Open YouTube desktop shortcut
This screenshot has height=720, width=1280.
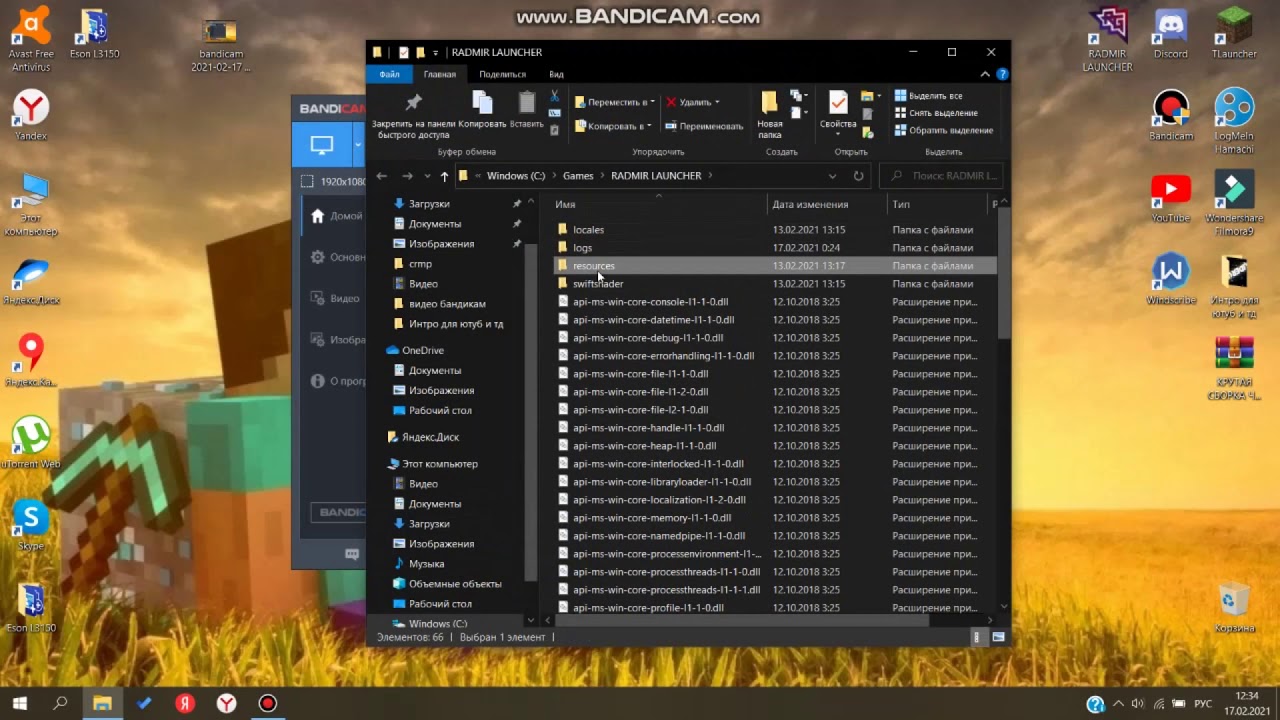(x=1171, y=198)
